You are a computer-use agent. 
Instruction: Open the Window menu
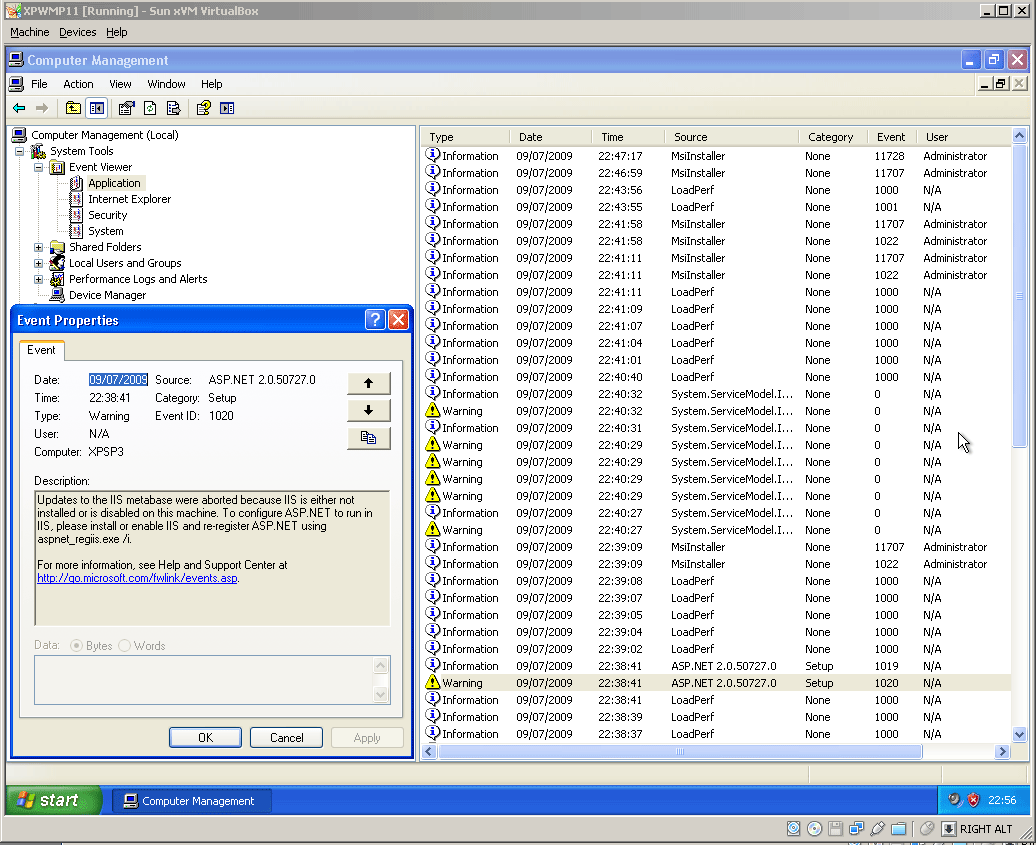pos(166,84)
